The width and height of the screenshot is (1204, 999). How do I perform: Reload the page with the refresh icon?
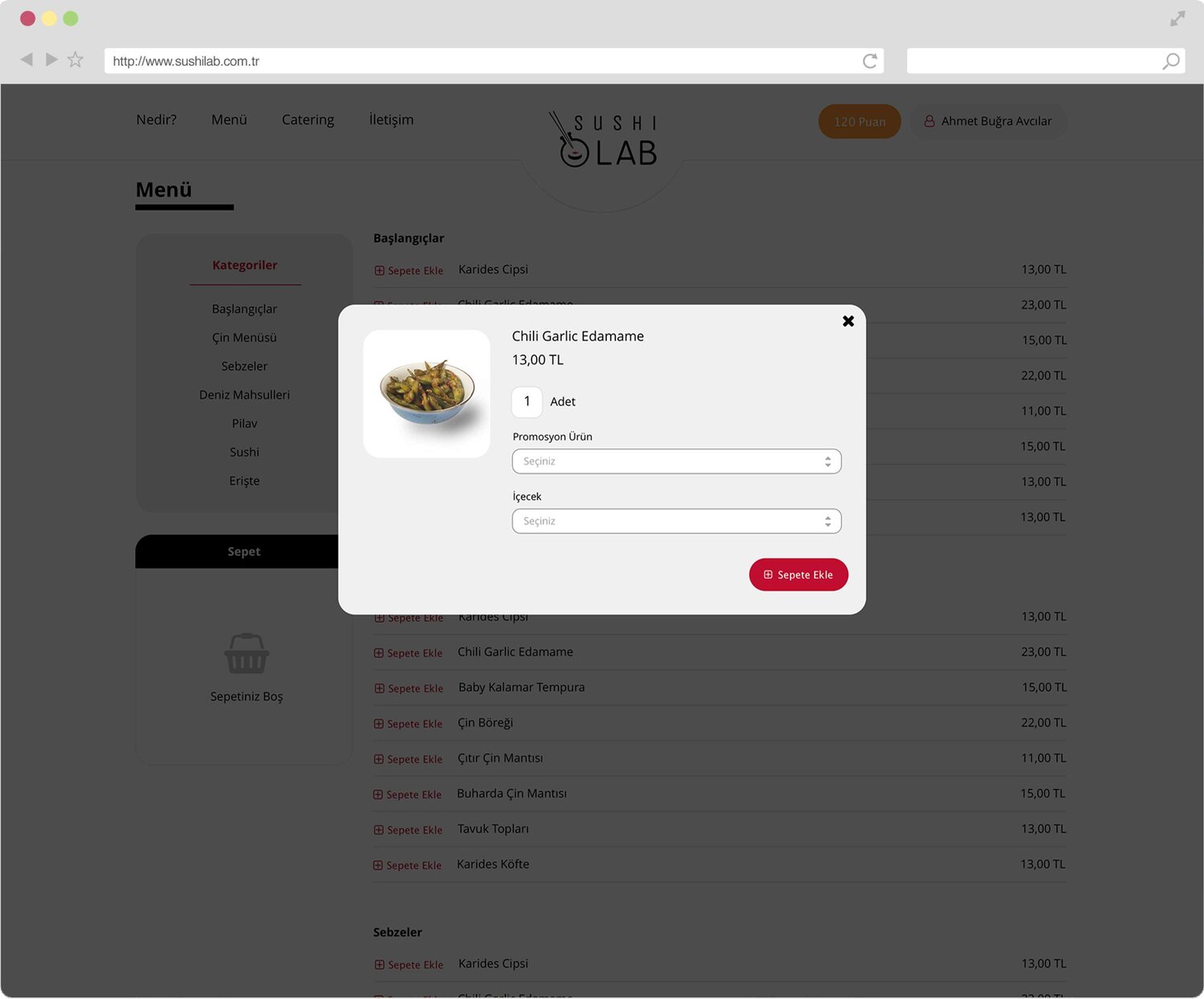pos(869,61)
